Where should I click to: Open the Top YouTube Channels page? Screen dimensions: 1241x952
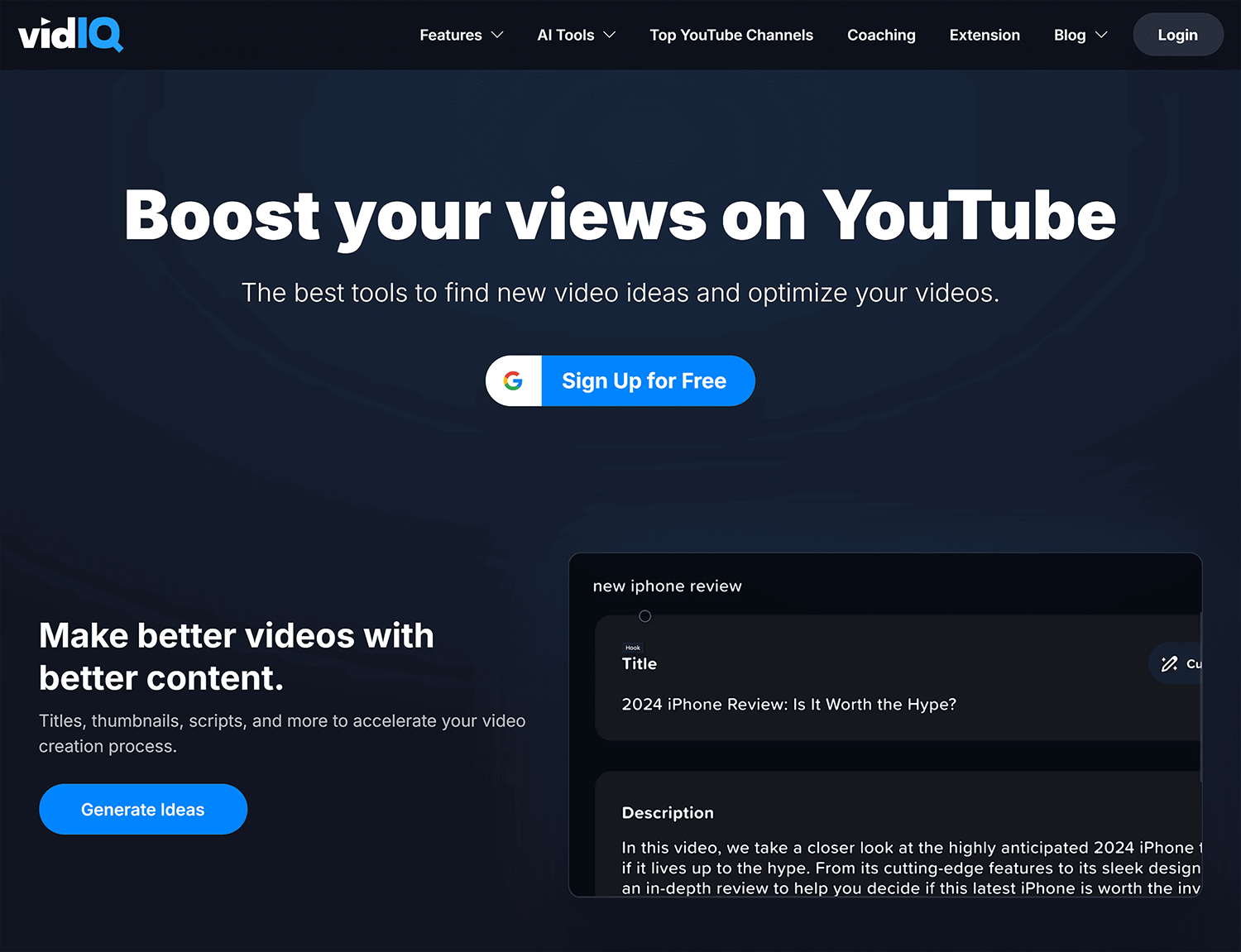[731, 35]
